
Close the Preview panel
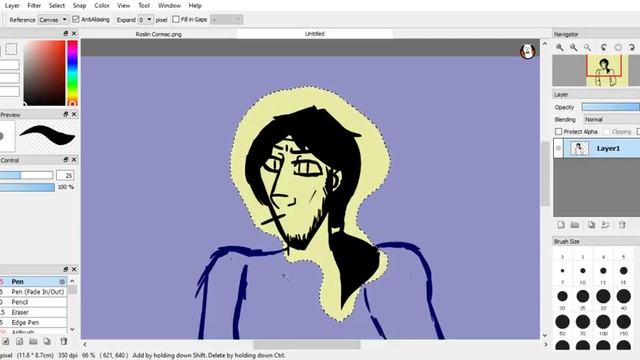click(74, 114)
